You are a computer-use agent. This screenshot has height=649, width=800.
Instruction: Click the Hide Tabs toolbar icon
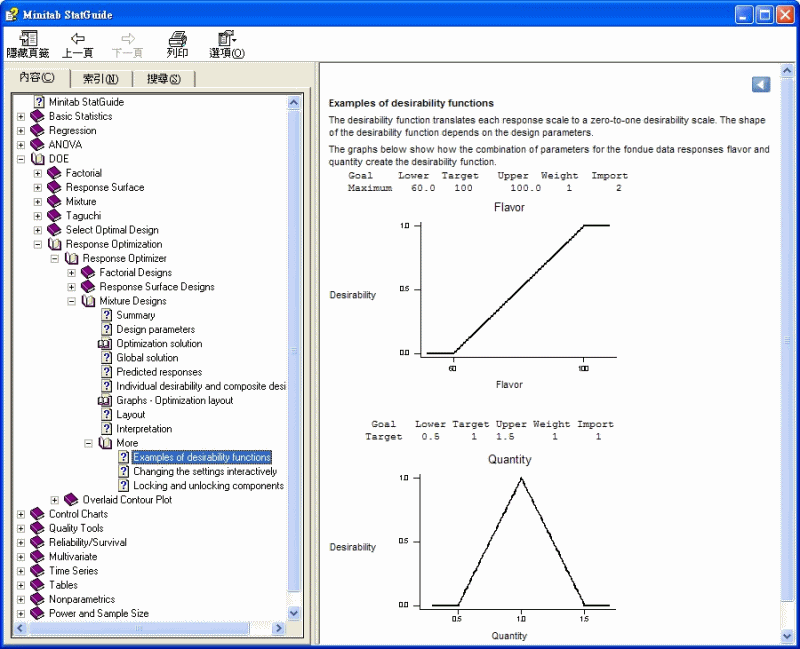tap(28, 44)
